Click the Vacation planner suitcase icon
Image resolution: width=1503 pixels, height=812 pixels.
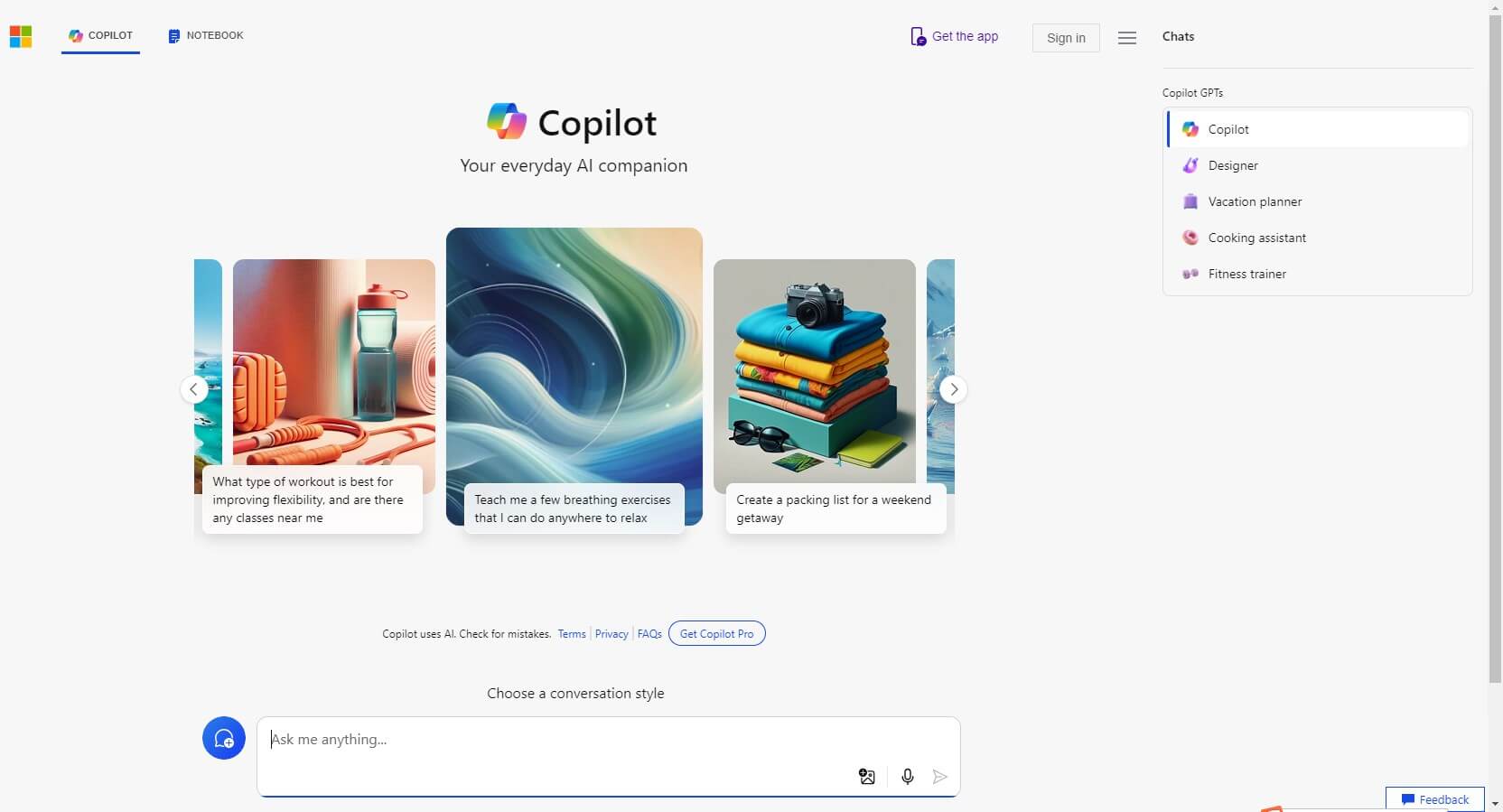pyautogui.click(x=1190, y=201)
